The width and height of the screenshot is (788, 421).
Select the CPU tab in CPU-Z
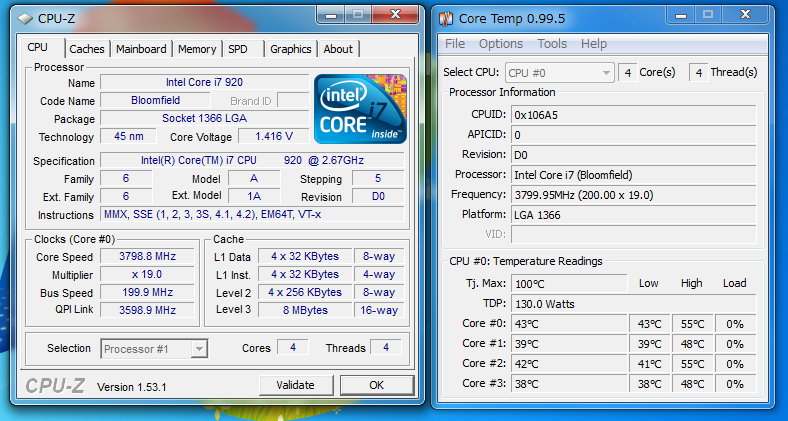[38, 47]
